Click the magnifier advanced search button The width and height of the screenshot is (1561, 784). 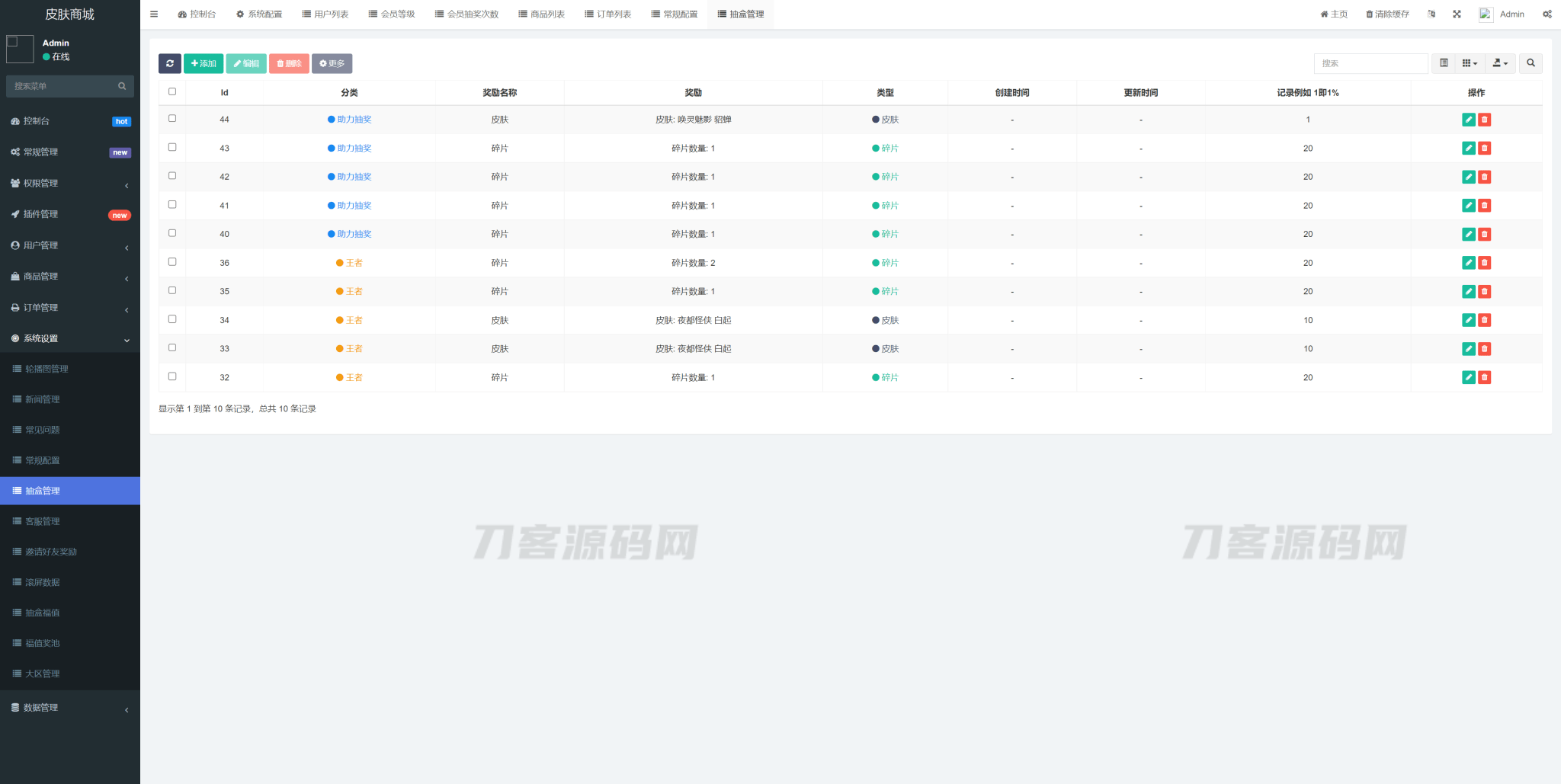1531,63
